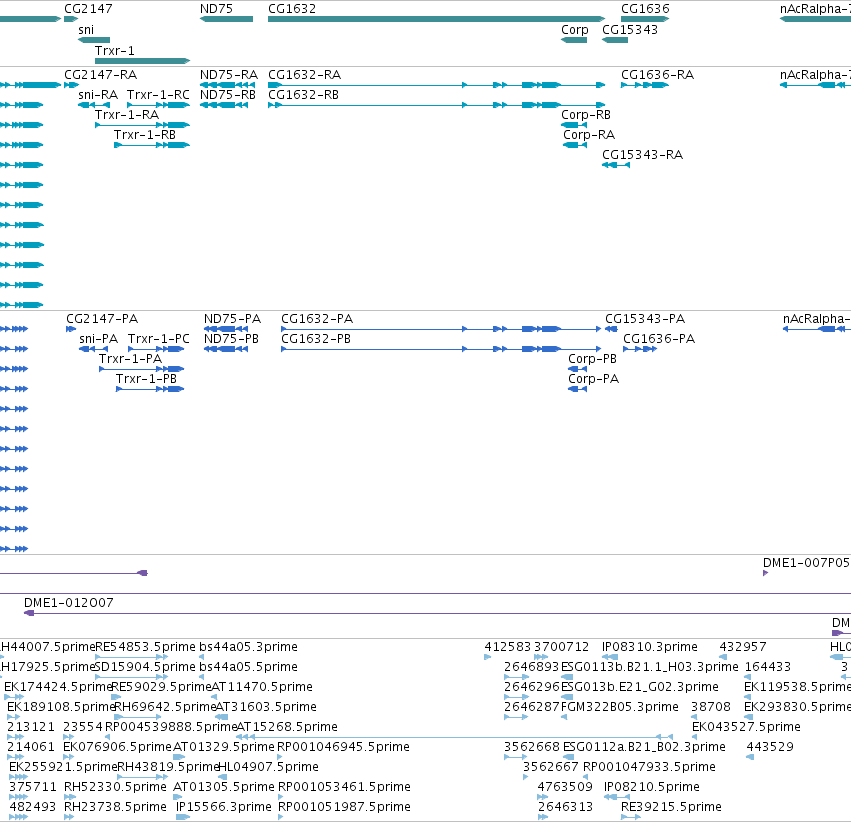
Task: Click the CG2147-RA transcript label
Action: tap(100, 75)
